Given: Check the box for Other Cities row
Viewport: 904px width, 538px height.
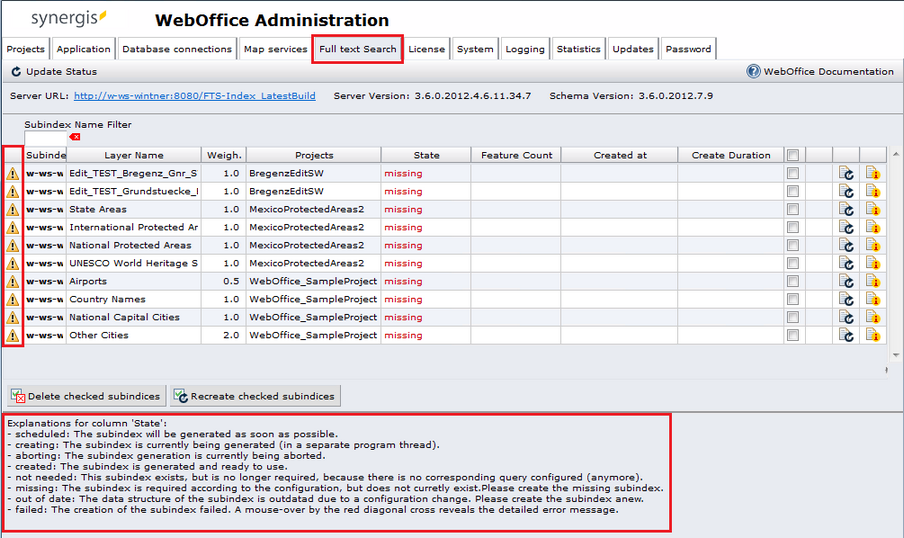Looking at the screenshot, I should click(x=793, y=335).
